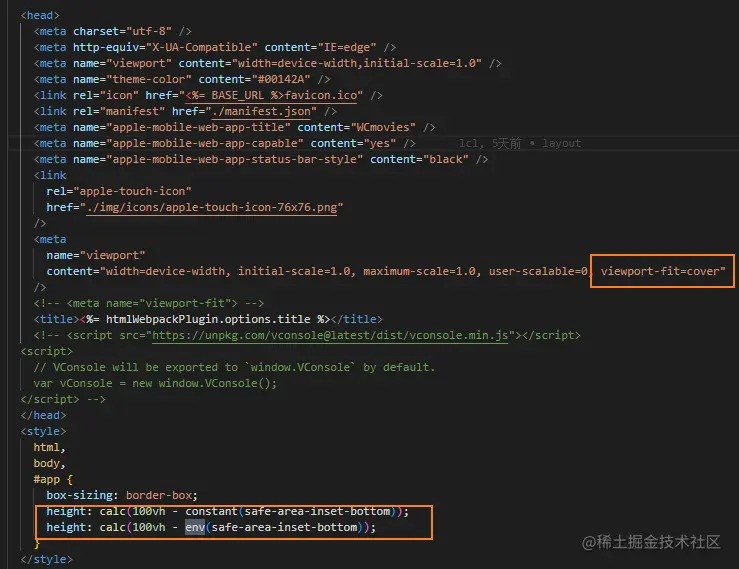This screenshot has width=739, height=569.
Task: Click the highlighted env keyword
Action: [x=195, y=528]
